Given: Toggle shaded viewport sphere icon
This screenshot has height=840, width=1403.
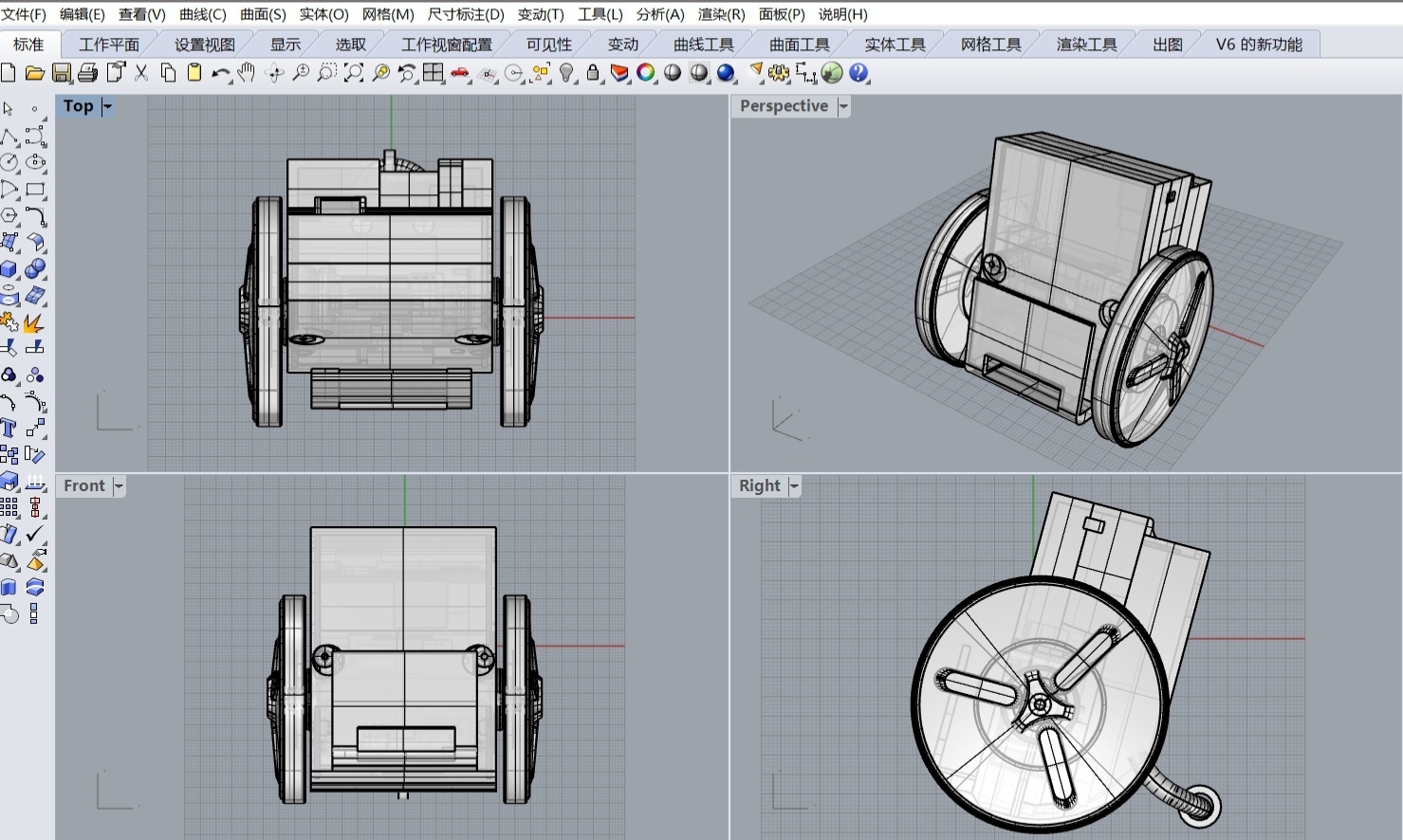Looking at the screenshot, I should pos(673,73).
